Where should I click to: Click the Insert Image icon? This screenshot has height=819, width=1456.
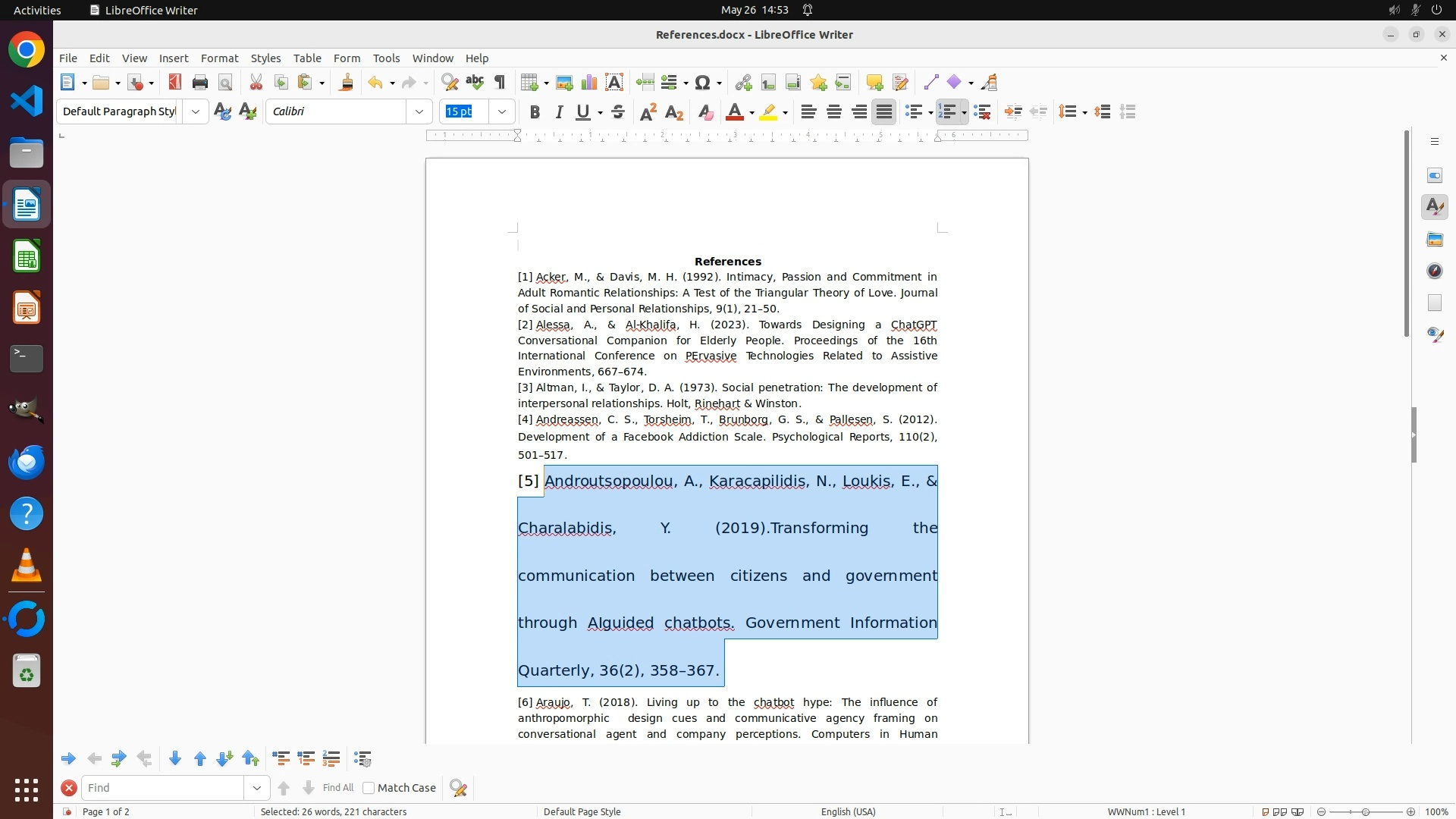pos(564,83)
